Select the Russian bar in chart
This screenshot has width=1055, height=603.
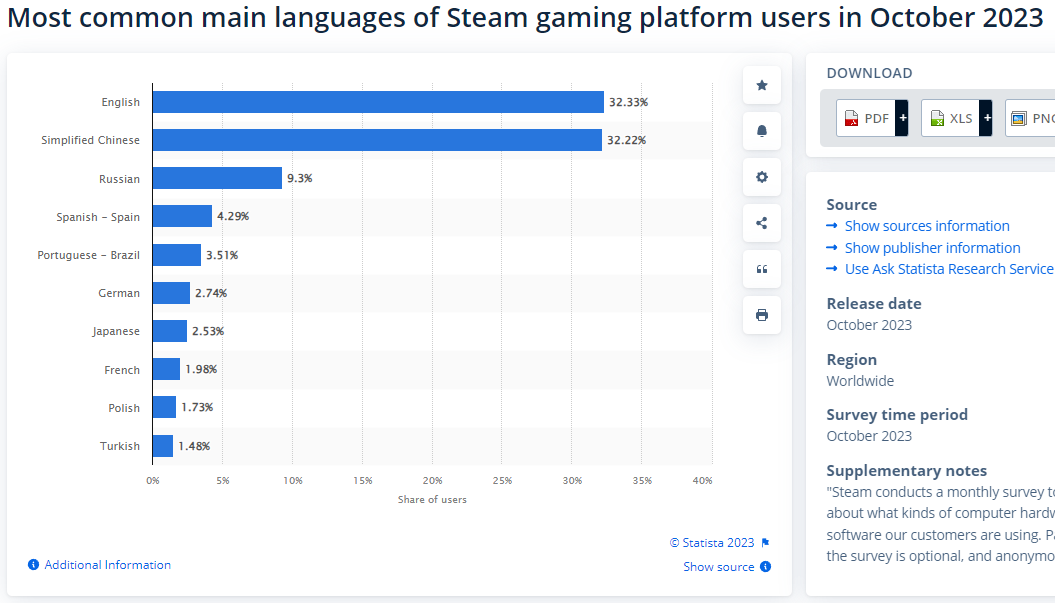pyautogui.click(x=217, y=178)
